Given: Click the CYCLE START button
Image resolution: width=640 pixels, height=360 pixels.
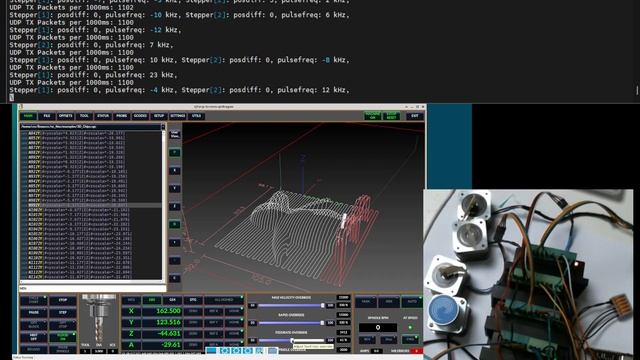Looking at the screenshot, I should [x=33, y=301].
